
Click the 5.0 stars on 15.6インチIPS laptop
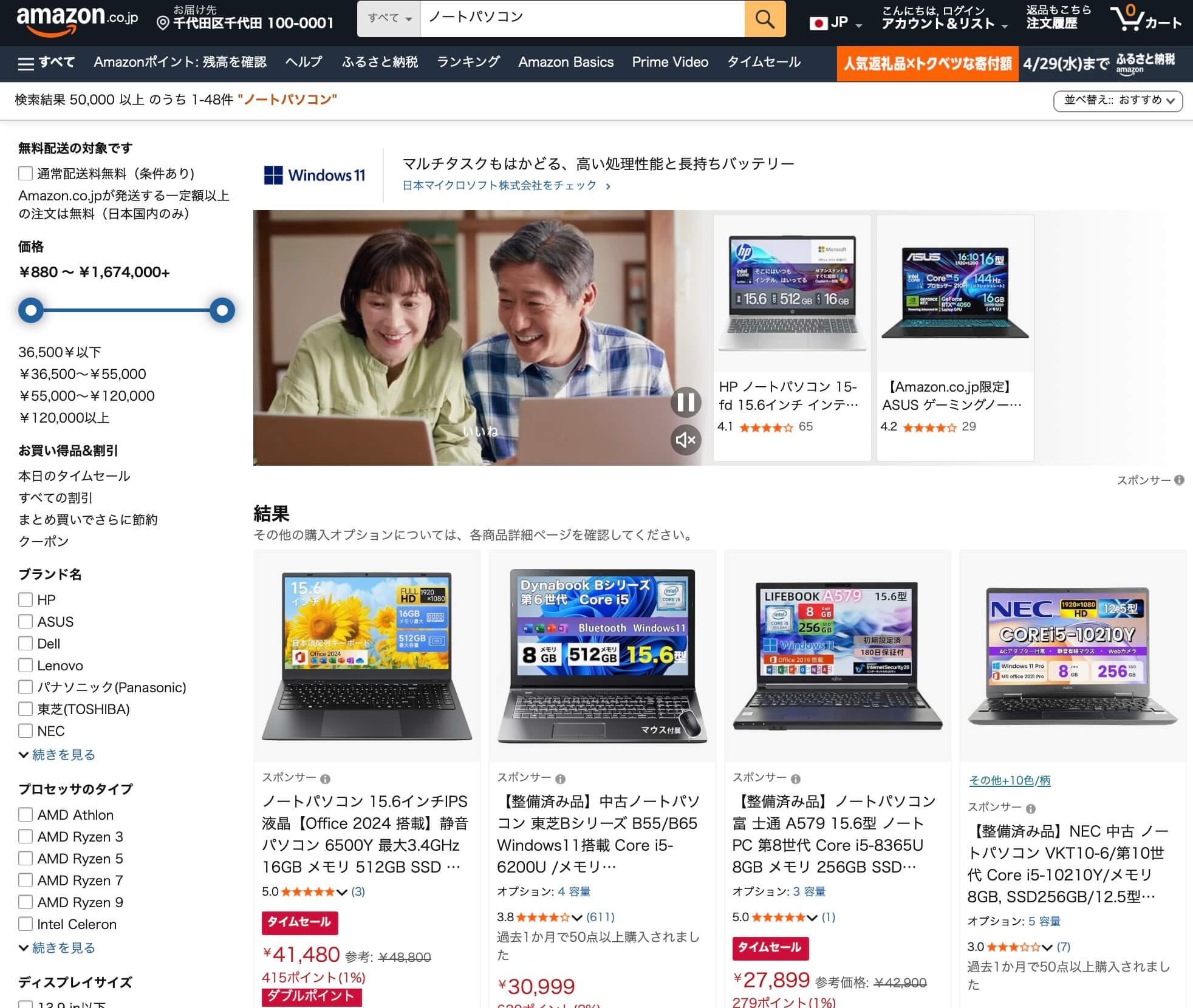[308, 892]
